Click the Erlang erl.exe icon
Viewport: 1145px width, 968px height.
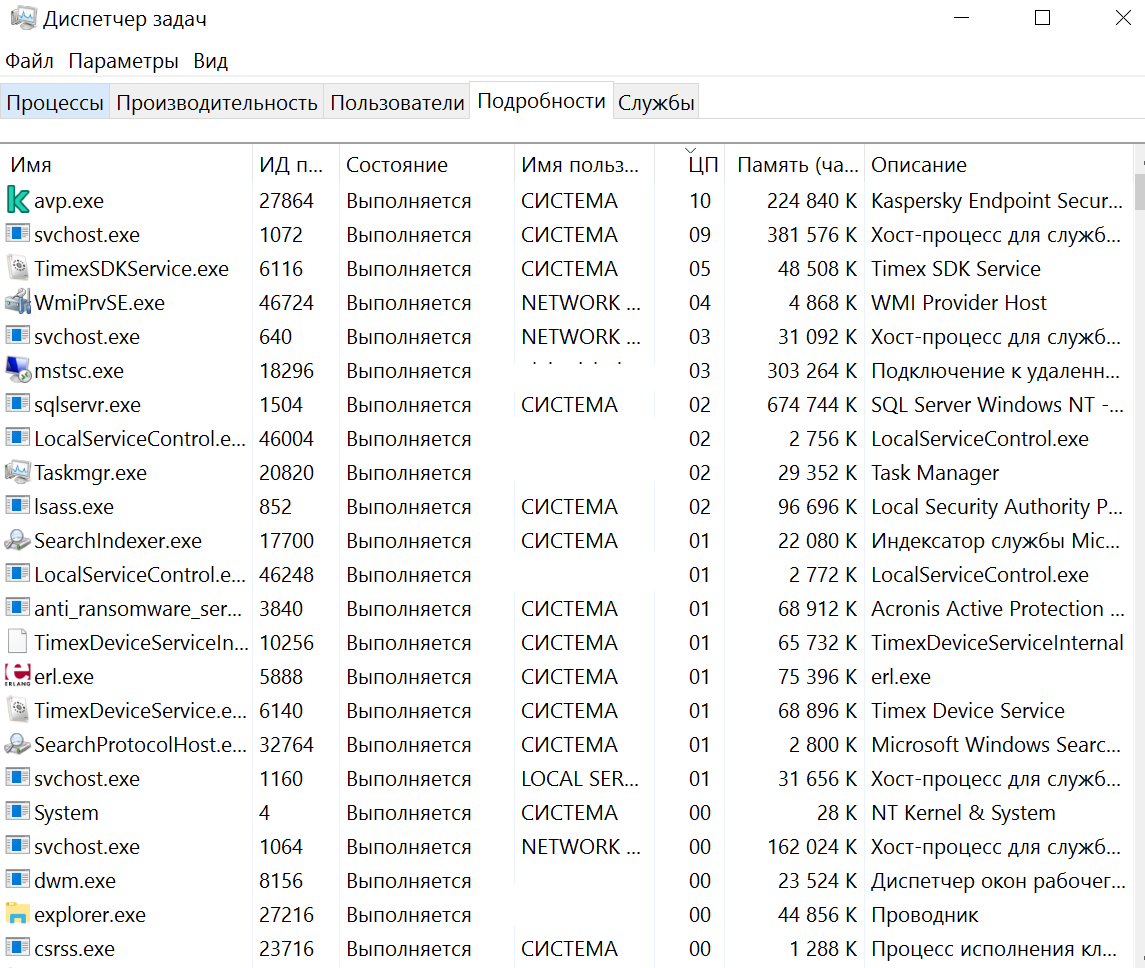tap(18, 676)
